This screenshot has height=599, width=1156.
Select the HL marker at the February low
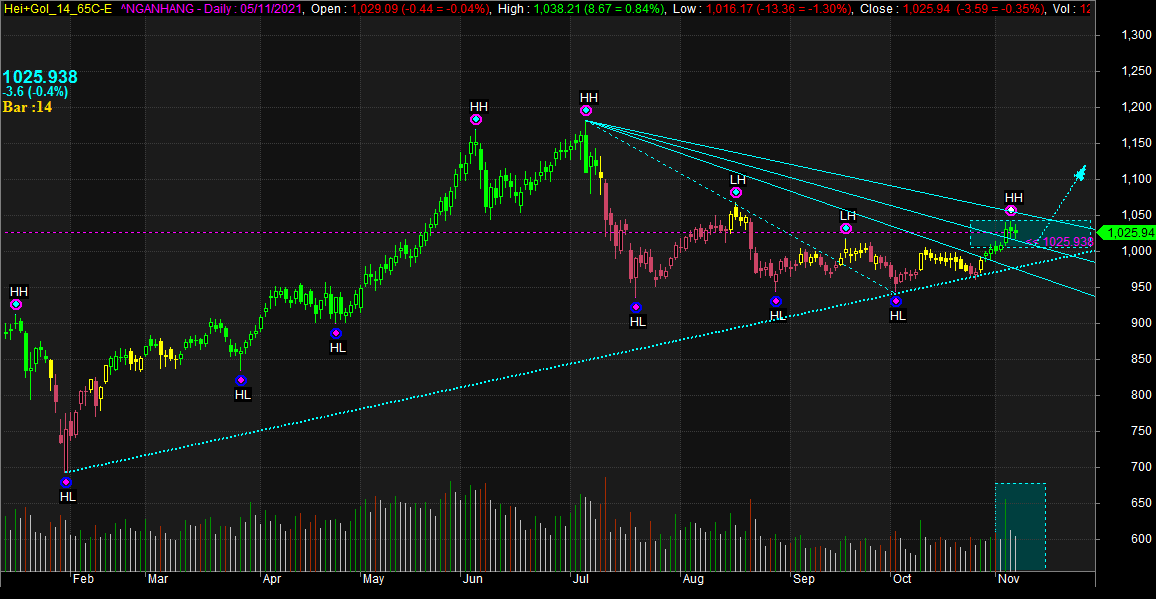(x=66, y=482)
